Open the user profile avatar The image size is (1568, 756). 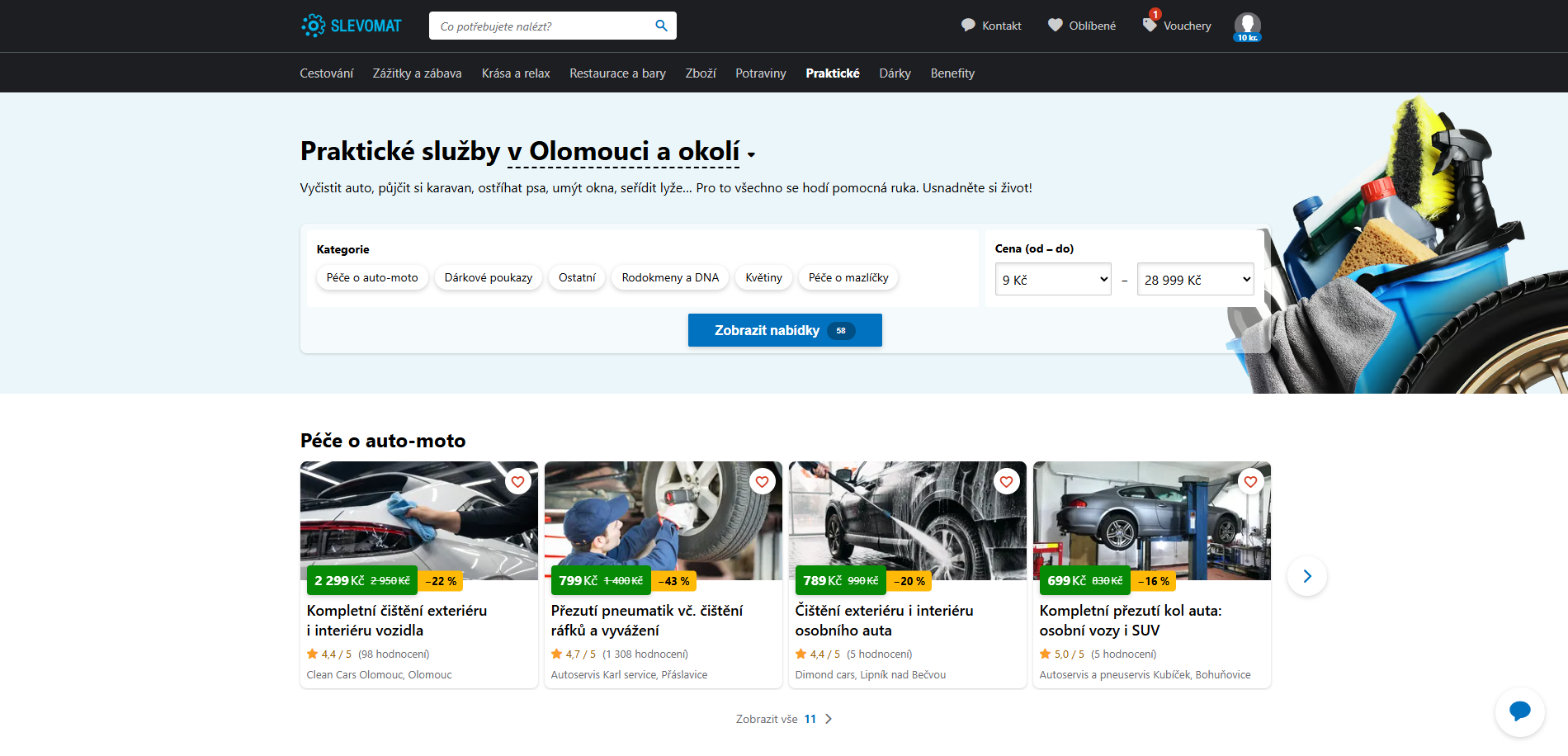tap(1247, 26)
